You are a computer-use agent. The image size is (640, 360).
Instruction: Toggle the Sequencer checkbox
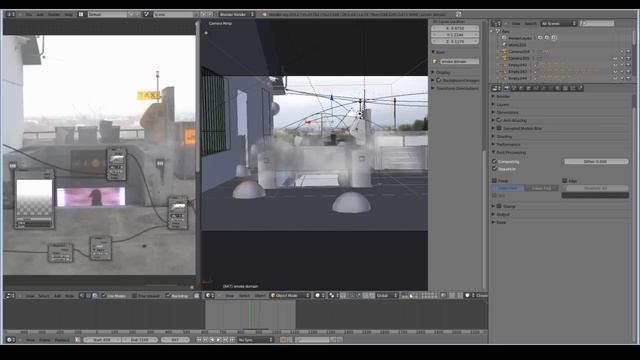click(x=495, y=169)
